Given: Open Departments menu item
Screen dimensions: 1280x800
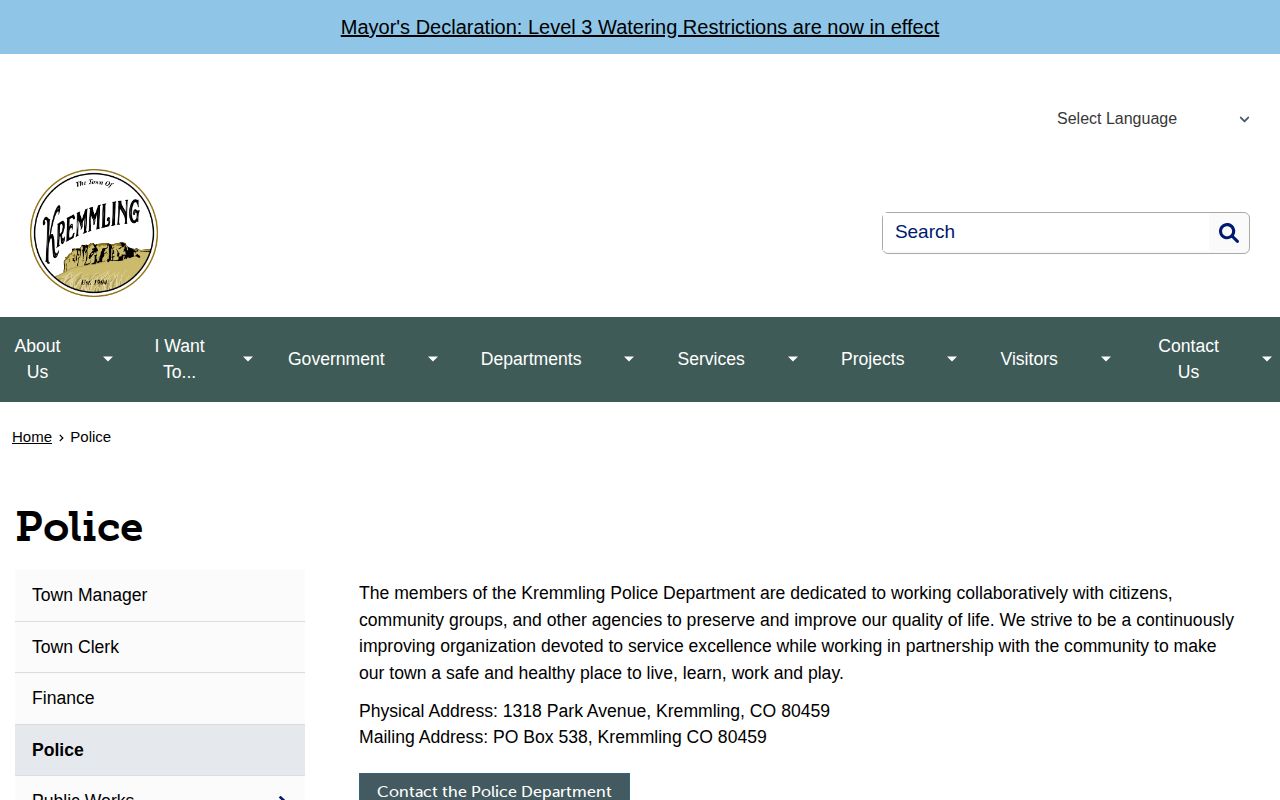Looking at the screenshot, I should click(531, 359).
